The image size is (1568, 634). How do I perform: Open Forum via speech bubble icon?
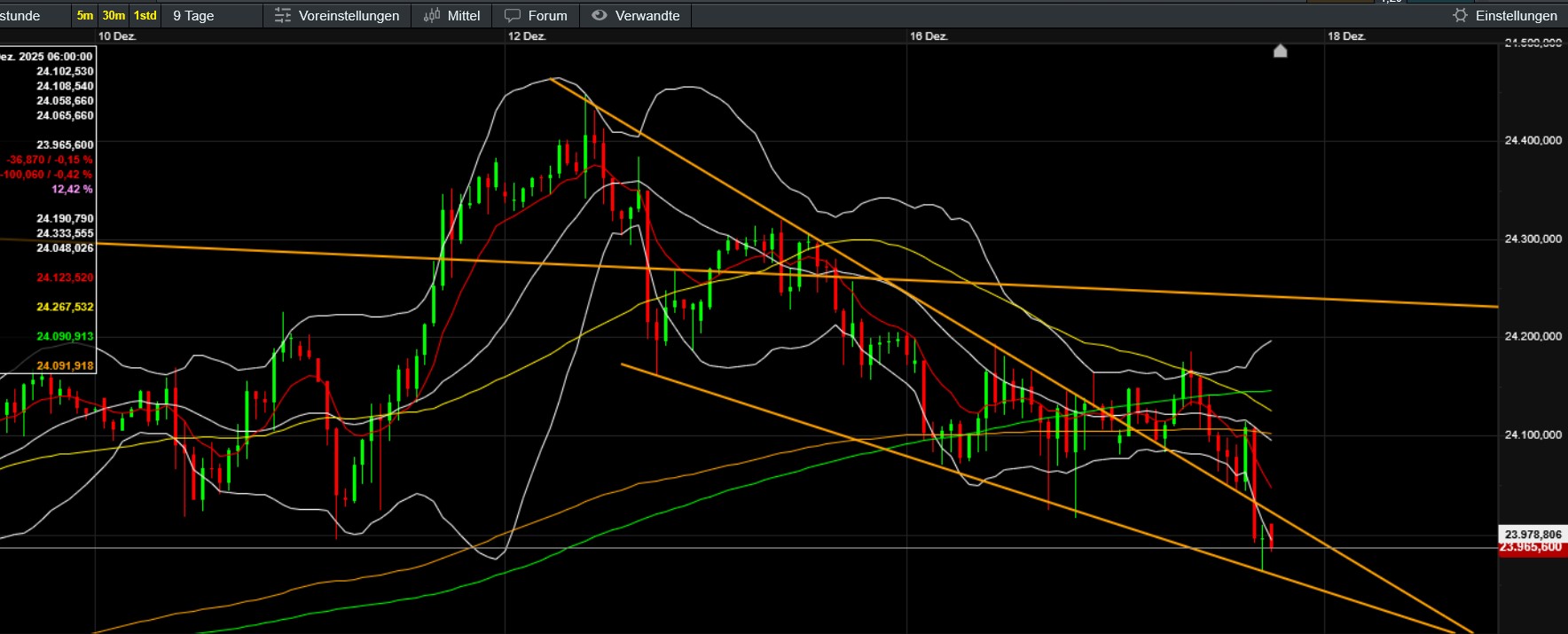tap(513, 15)
